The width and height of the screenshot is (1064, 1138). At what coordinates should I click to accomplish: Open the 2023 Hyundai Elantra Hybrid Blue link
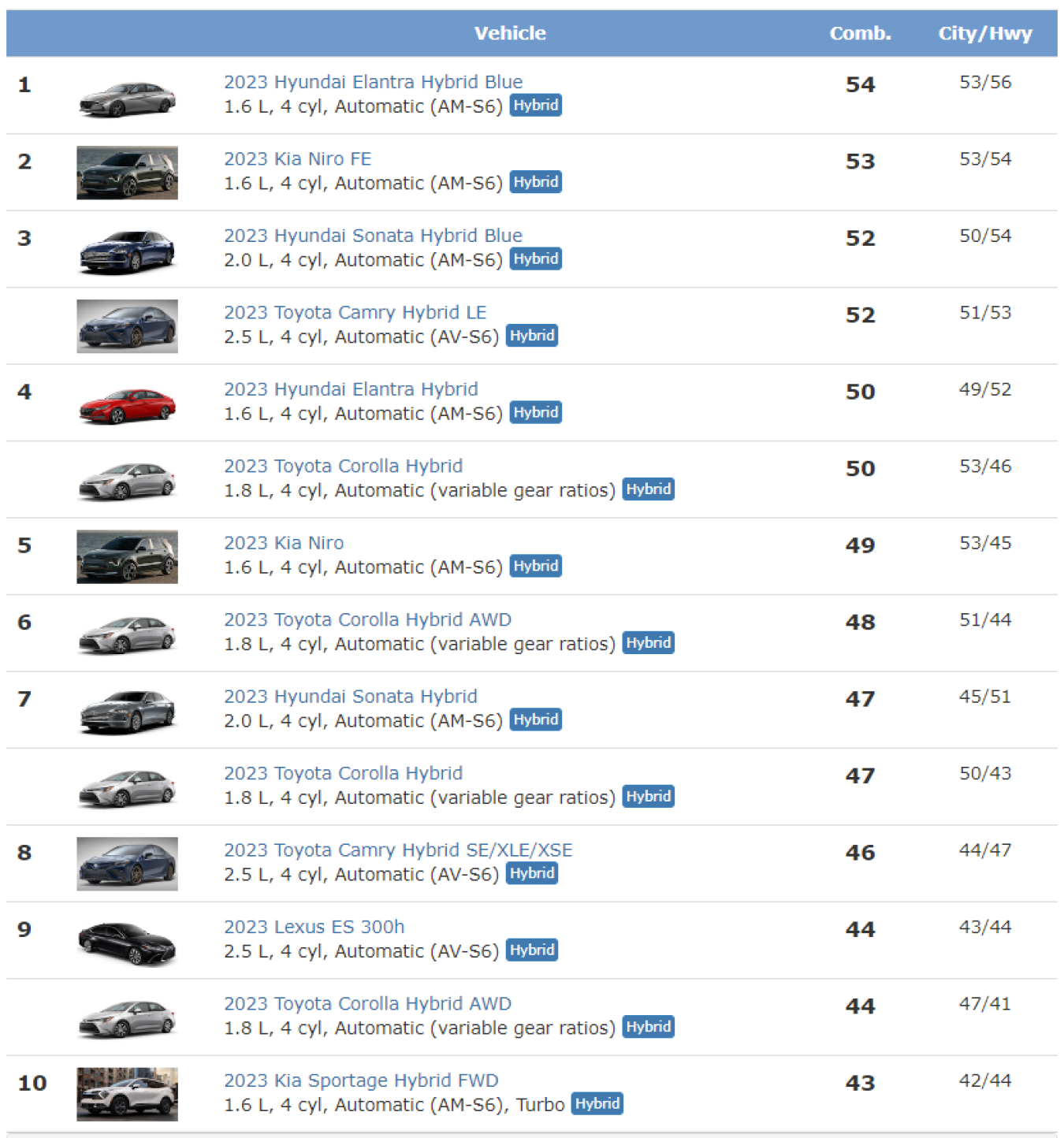click(373, 82)
